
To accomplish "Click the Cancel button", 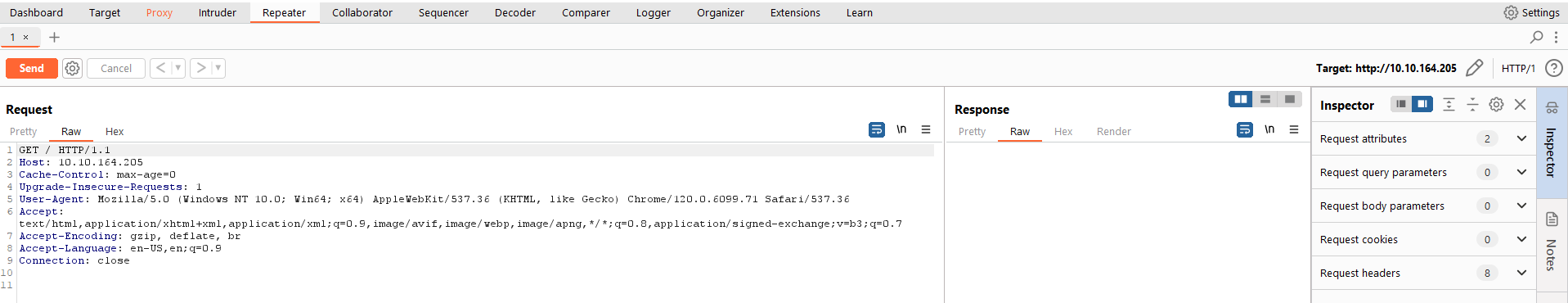I will [x=116, y=68].
